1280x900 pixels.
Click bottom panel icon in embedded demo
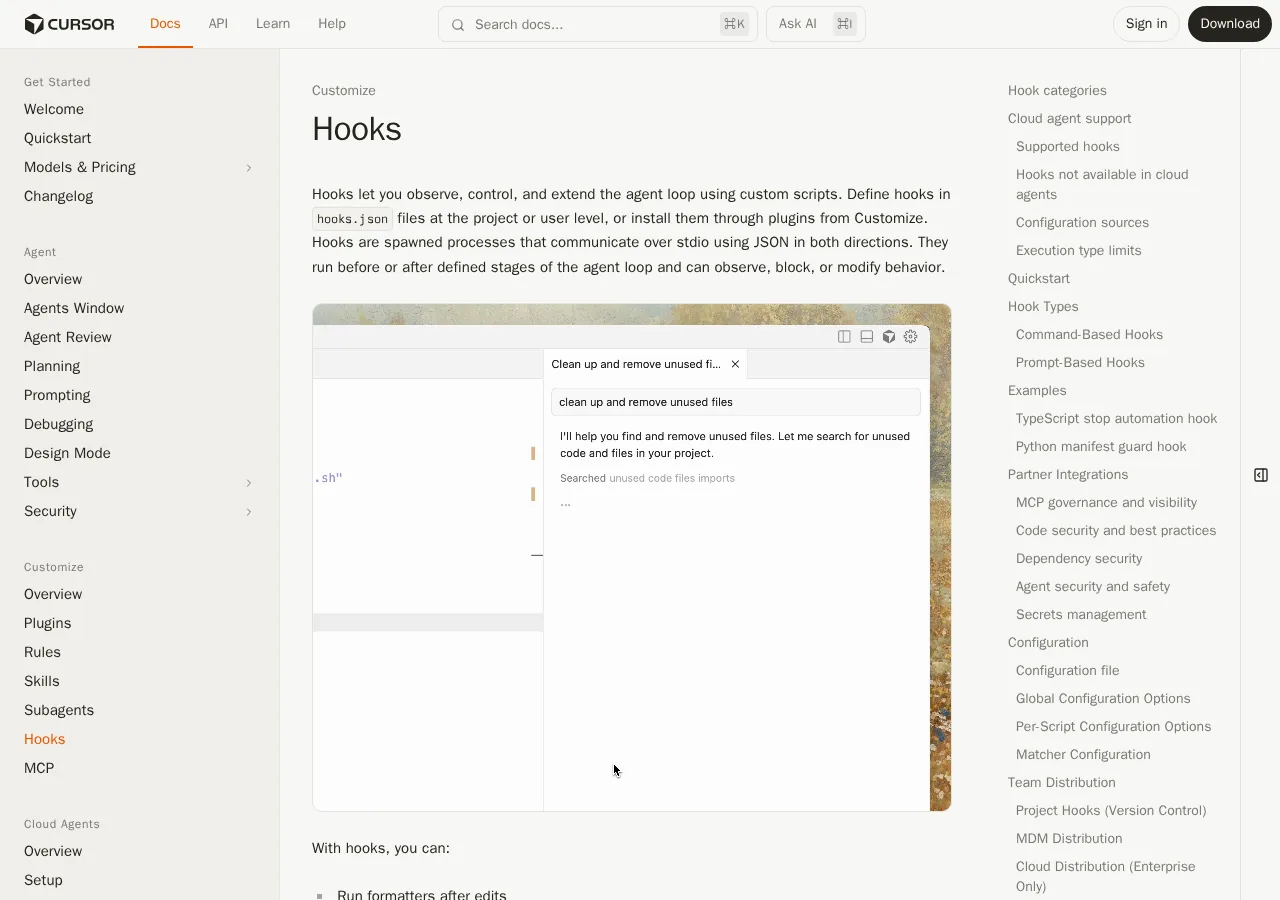[x=867, y=337]
